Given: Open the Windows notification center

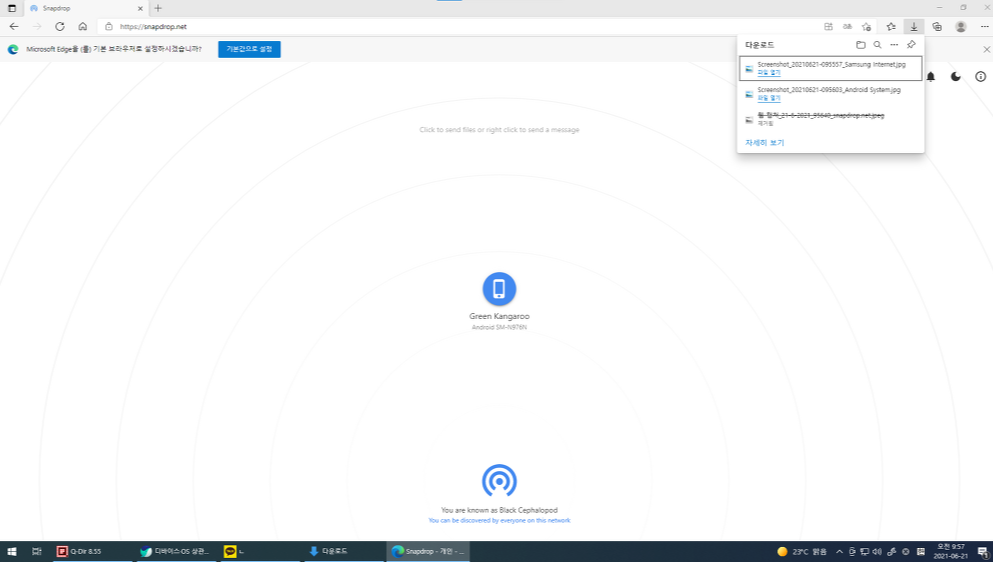Looking at the screenshot, I should point(982,551).
